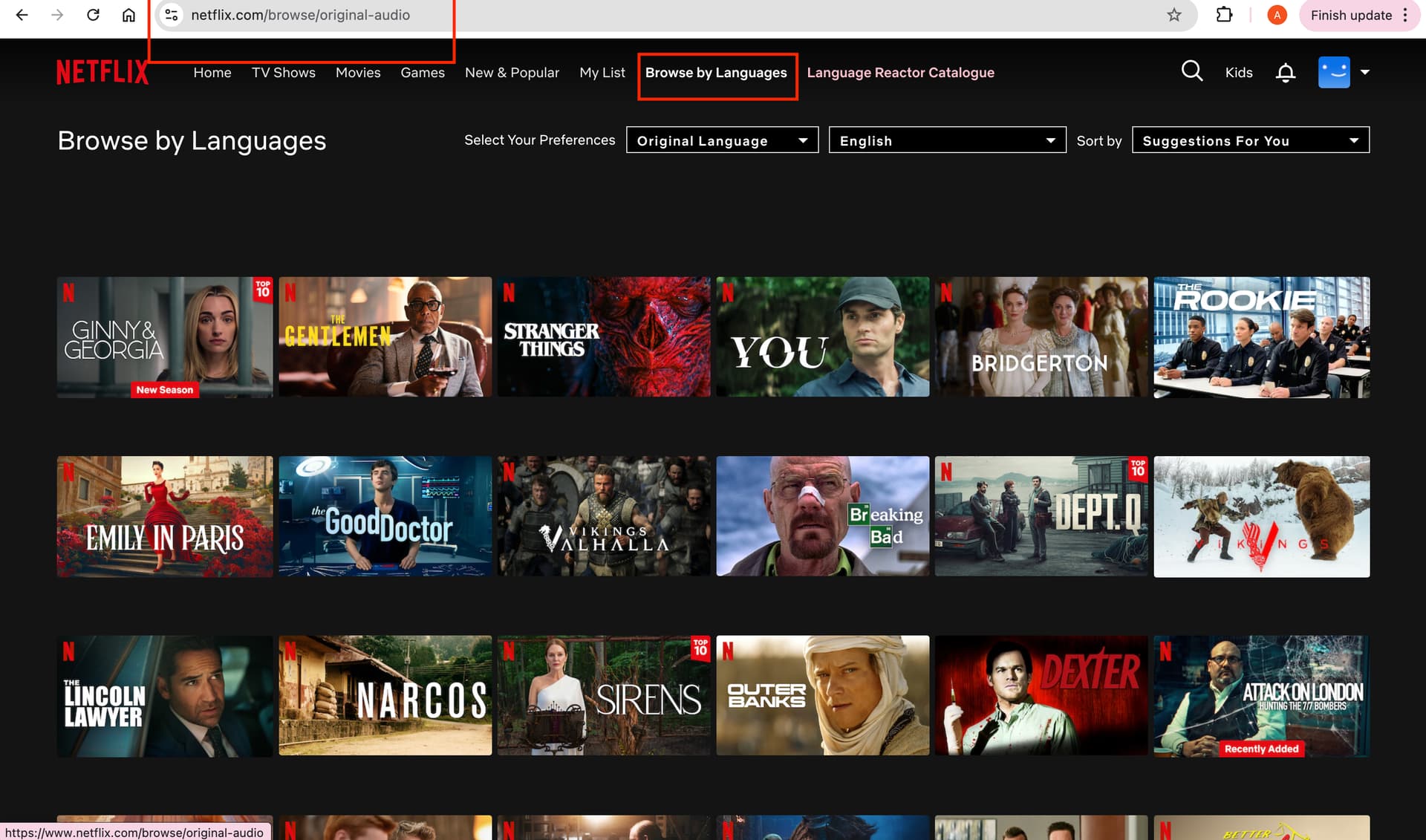The width and height of the screenshot is (1426, 840).
Task: Select the Breaking Bad thumbnail
Action: click(822, 515)
